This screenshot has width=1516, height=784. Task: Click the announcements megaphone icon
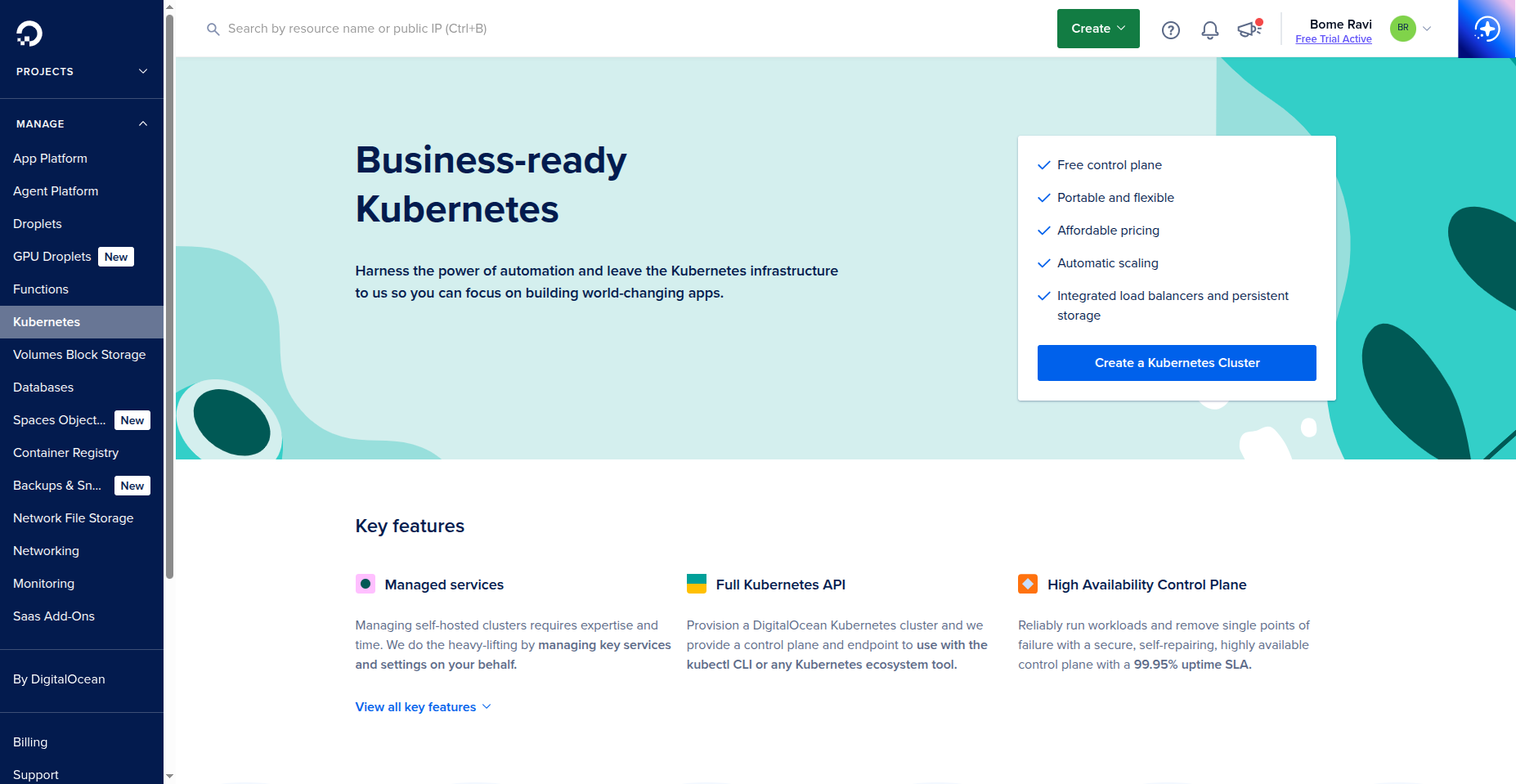point(1248,29)
